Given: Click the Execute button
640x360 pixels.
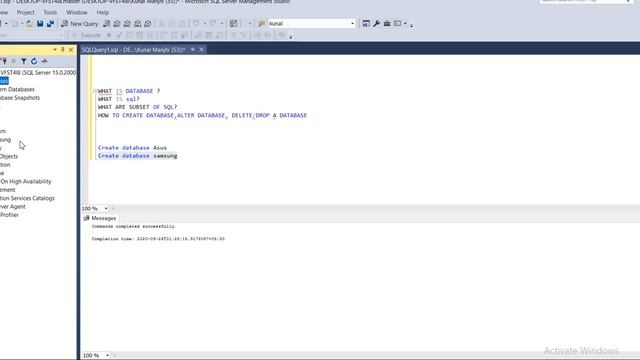Looking at the screenshot, I should click(x=86, y=36).
